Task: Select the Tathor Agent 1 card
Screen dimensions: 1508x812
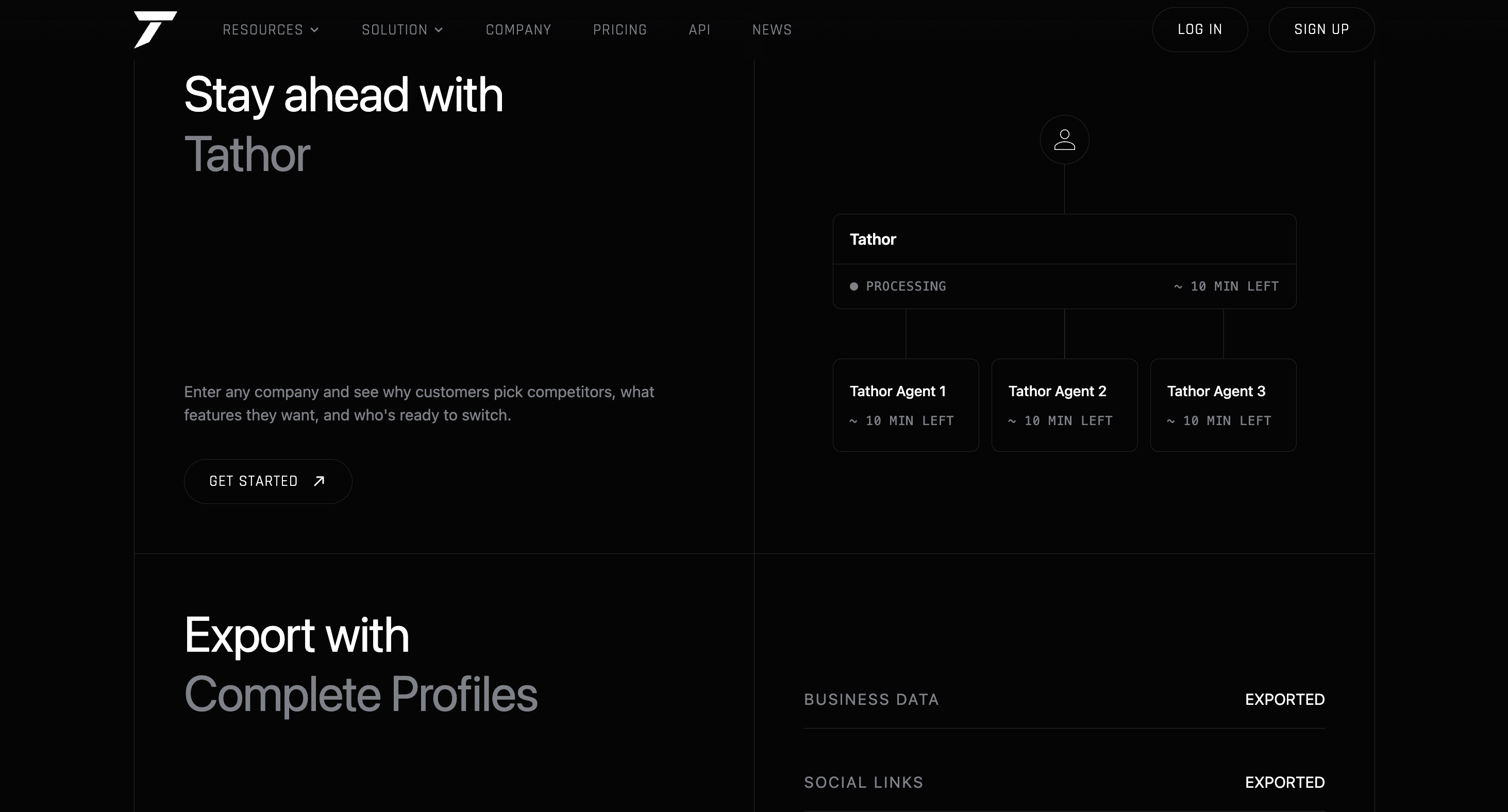Action: coord(906,405)
